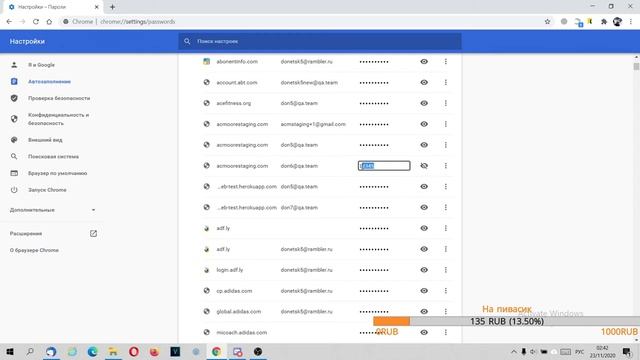Open Opera from the taskbar
The width and height of the screenshot is (640, 360).
(134, 351)
